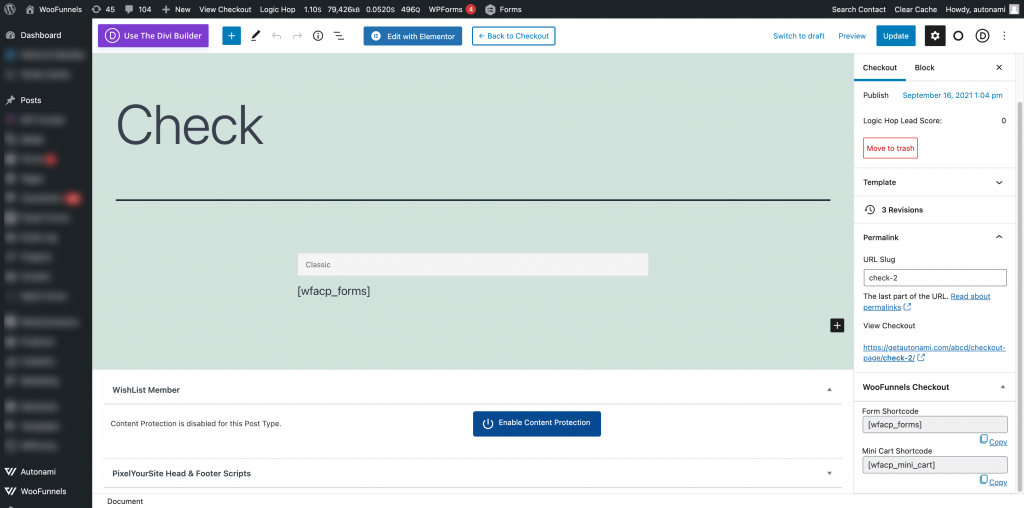Viewport: 1024px width, 508px height.
Task: Click Use The Divi Builder button
Action: [x=153, y=36]
